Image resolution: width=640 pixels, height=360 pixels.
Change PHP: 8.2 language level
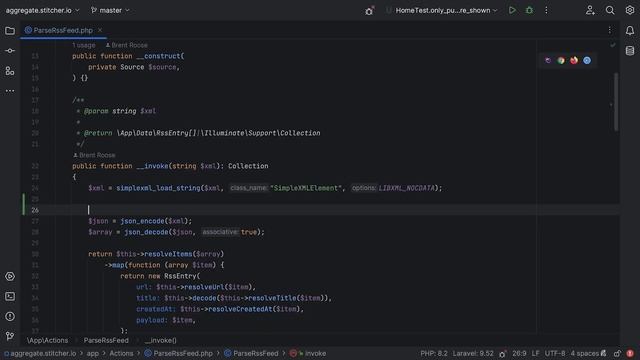point(433,353)
